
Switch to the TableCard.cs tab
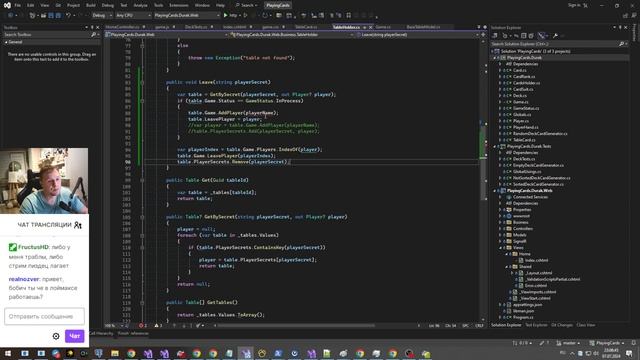(x=306, y=27)
